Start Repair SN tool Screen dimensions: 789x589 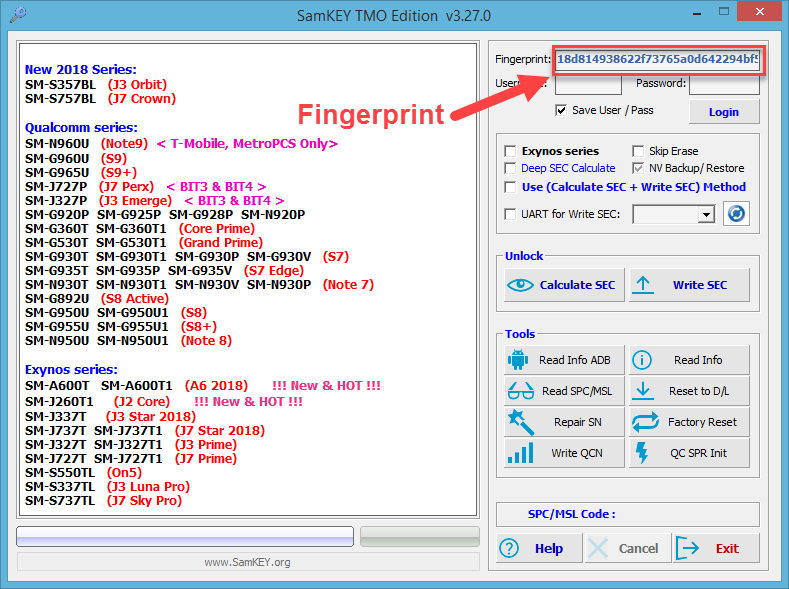[x=564, y=422]
